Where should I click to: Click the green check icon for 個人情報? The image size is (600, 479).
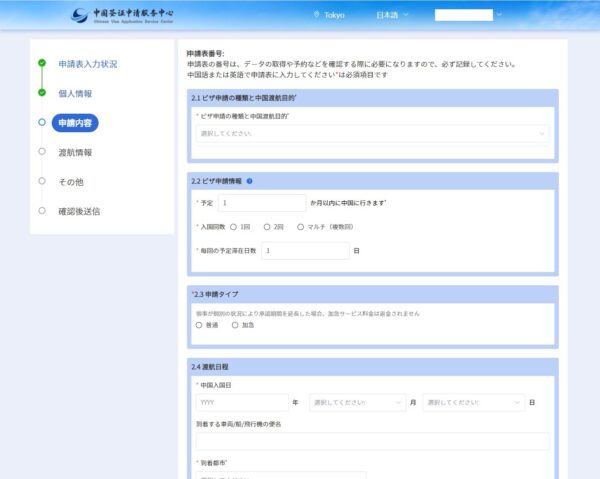(x=42, y=93)
